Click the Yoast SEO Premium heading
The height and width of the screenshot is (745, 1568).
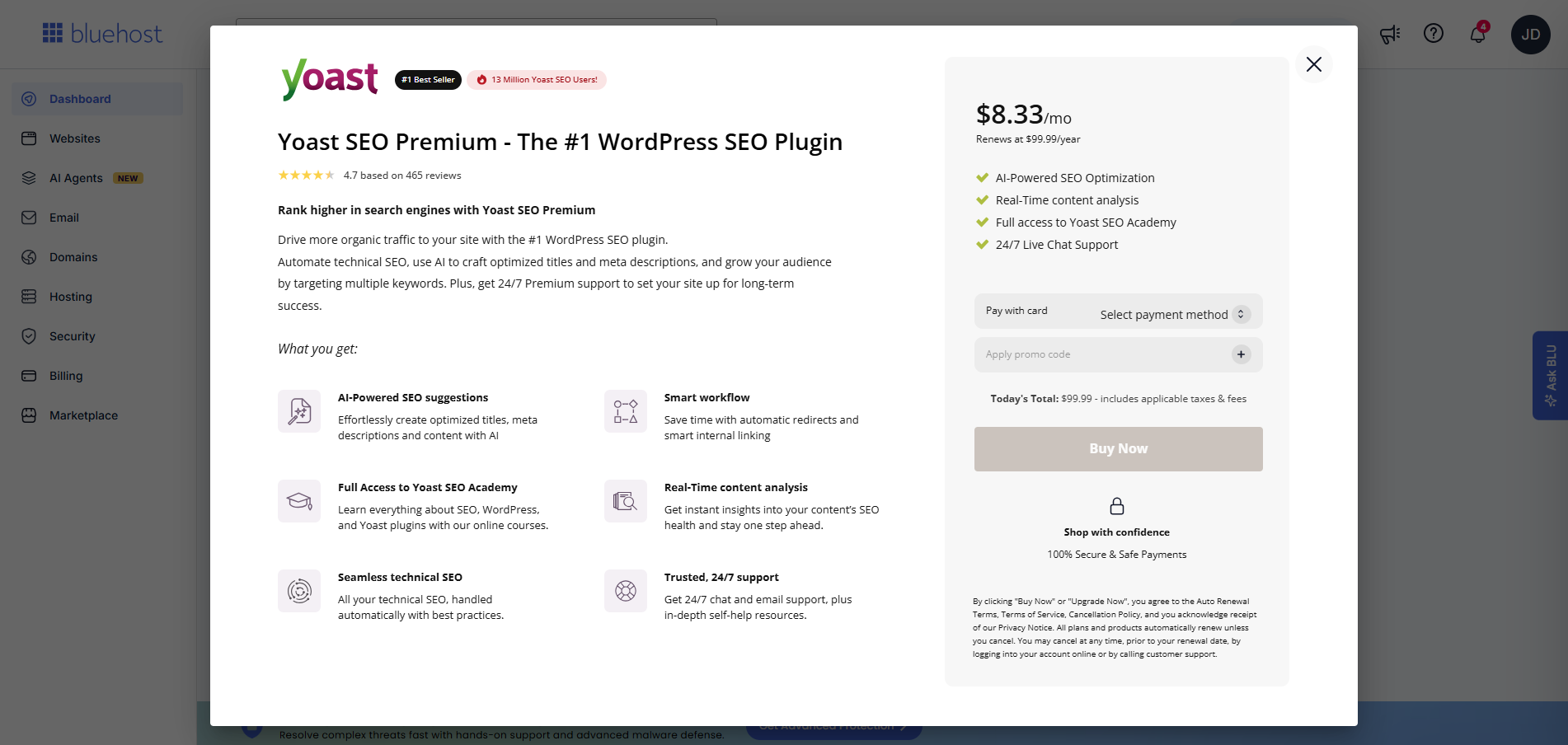tap(560, 142)
